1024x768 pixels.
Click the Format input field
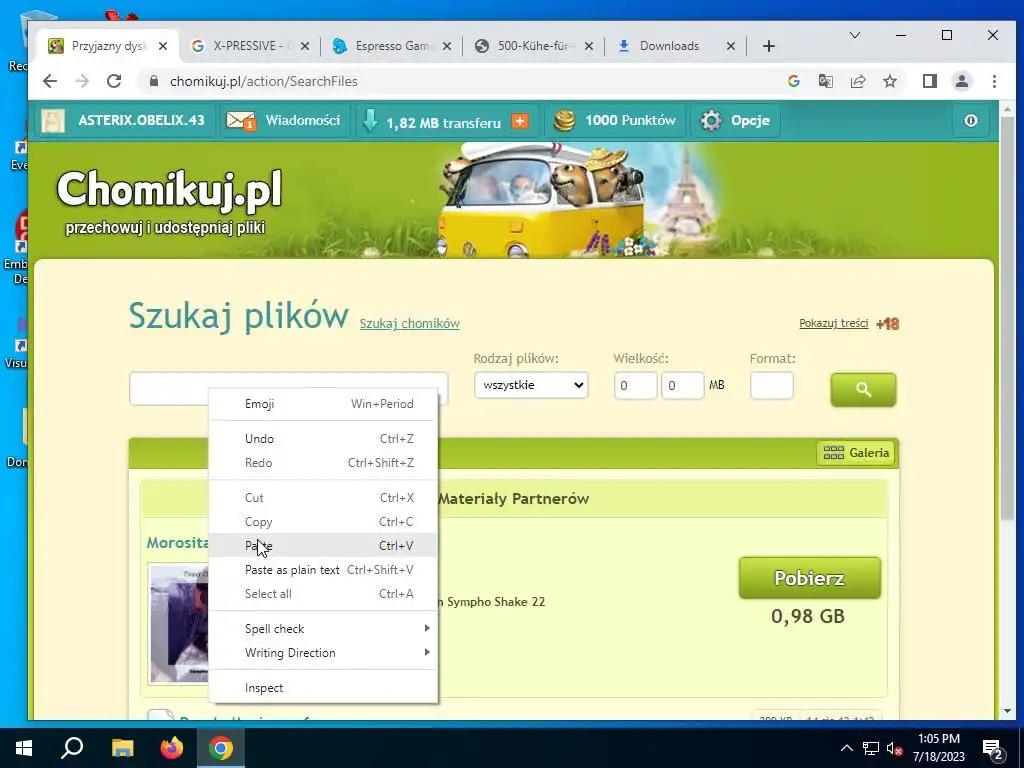coord(772,386)
